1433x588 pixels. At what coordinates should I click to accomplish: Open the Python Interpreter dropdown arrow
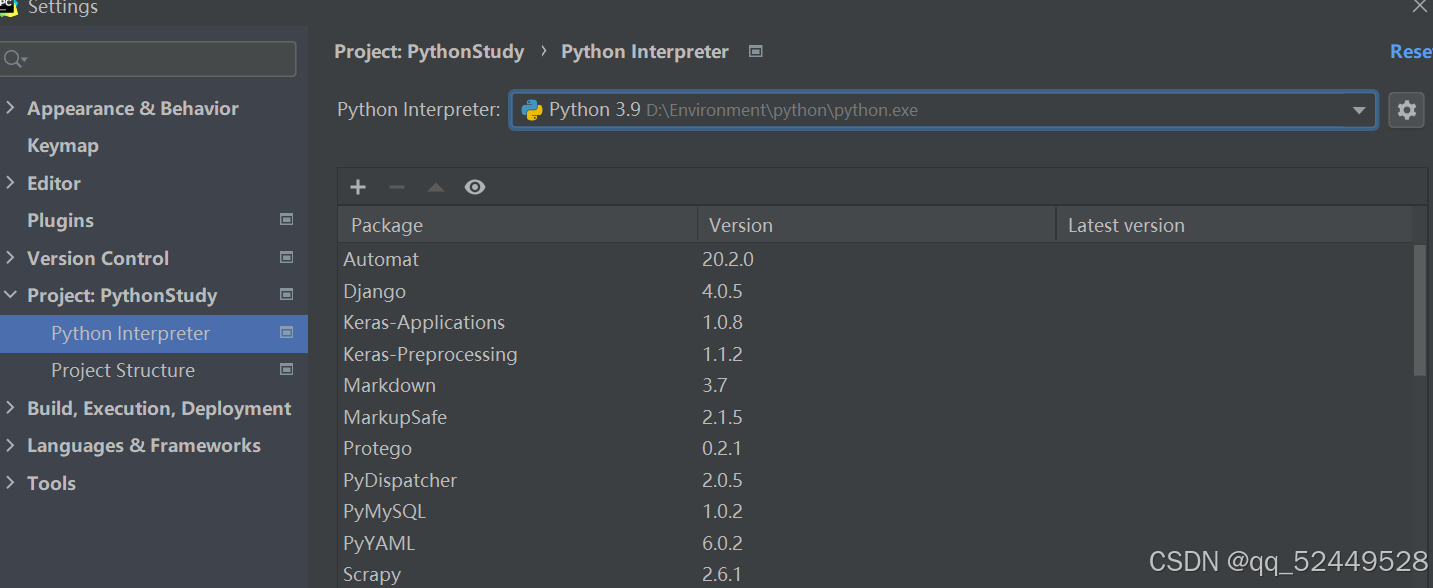click(x=1359, y=110)
